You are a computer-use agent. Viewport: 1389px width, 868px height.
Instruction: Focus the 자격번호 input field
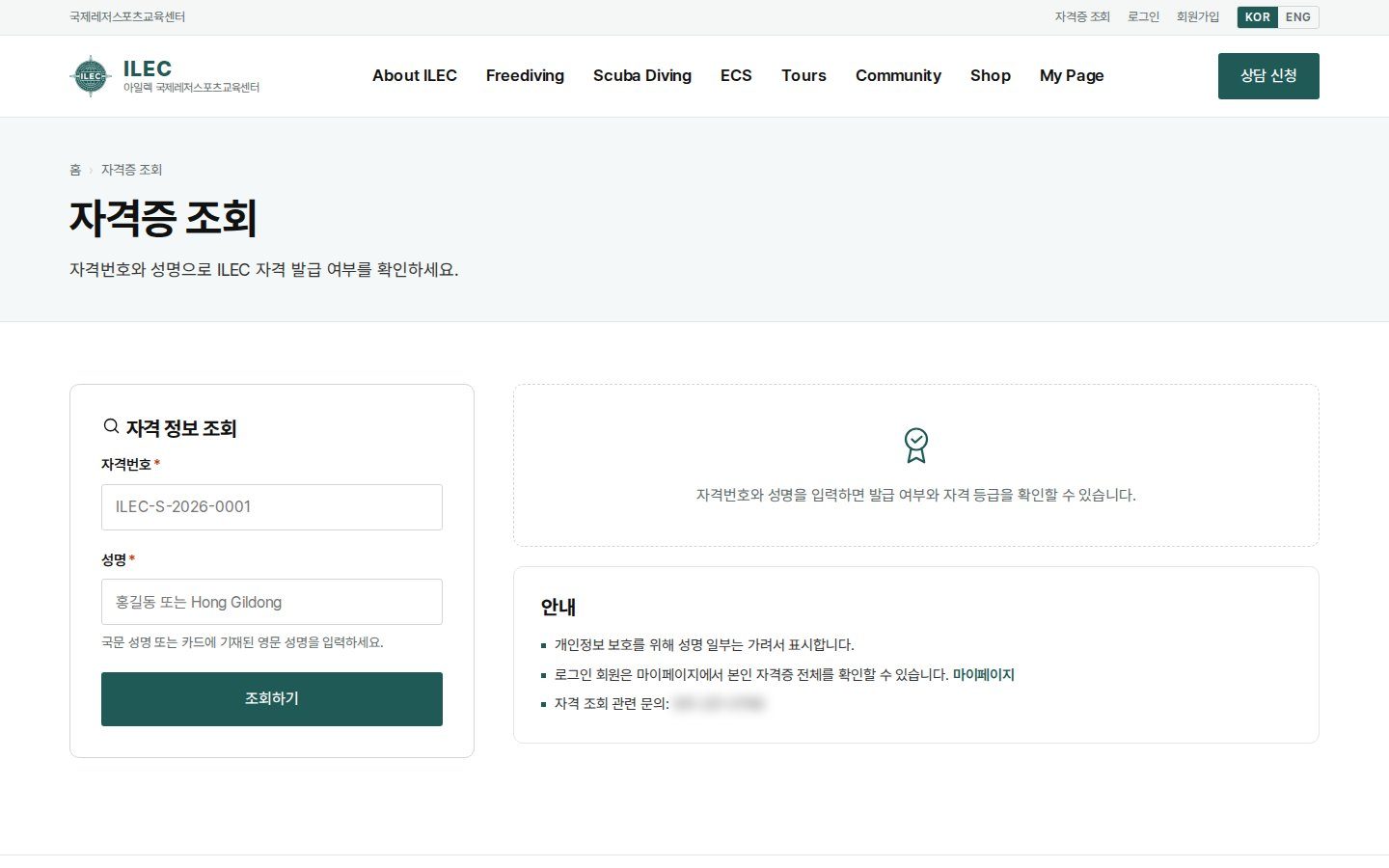coord(272,507)
